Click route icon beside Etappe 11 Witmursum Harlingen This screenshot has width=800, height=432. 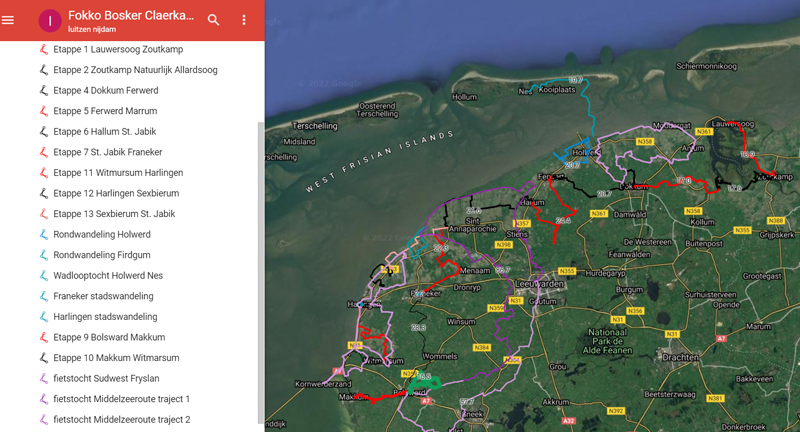click(x=44, y=173)
